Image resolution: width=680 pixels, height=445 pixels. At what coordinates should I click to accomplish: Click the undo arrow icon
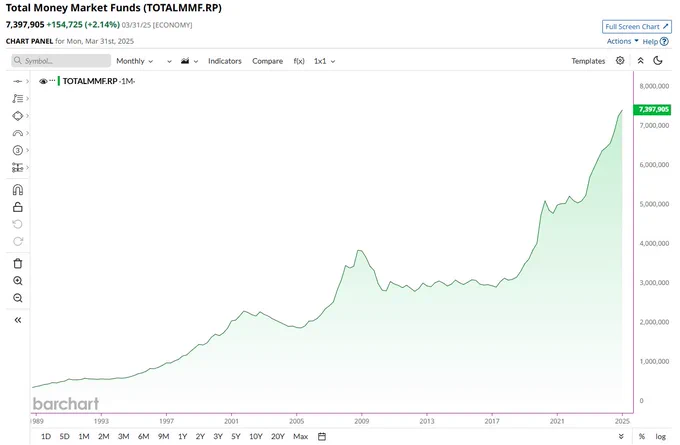pyautogui.click(x=18, y=224)
